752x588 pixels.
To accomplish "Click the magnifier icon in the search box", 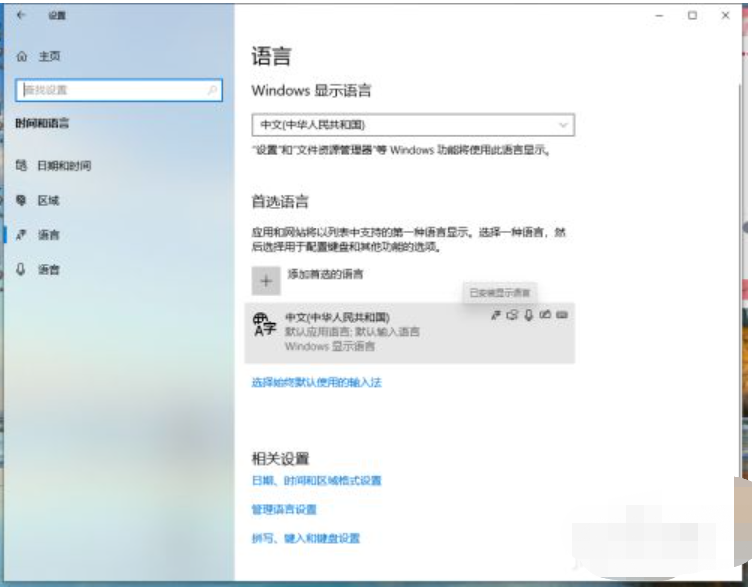I will tap(212, 90).
